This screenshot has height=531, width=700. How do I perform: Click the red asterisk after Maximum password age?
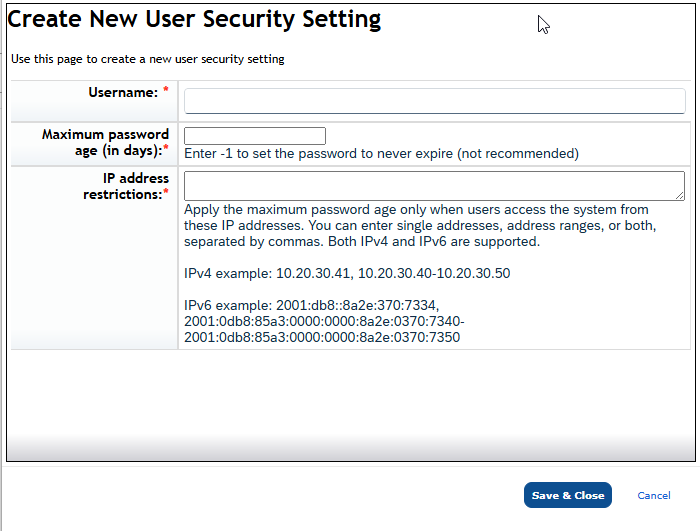(166, 150)
